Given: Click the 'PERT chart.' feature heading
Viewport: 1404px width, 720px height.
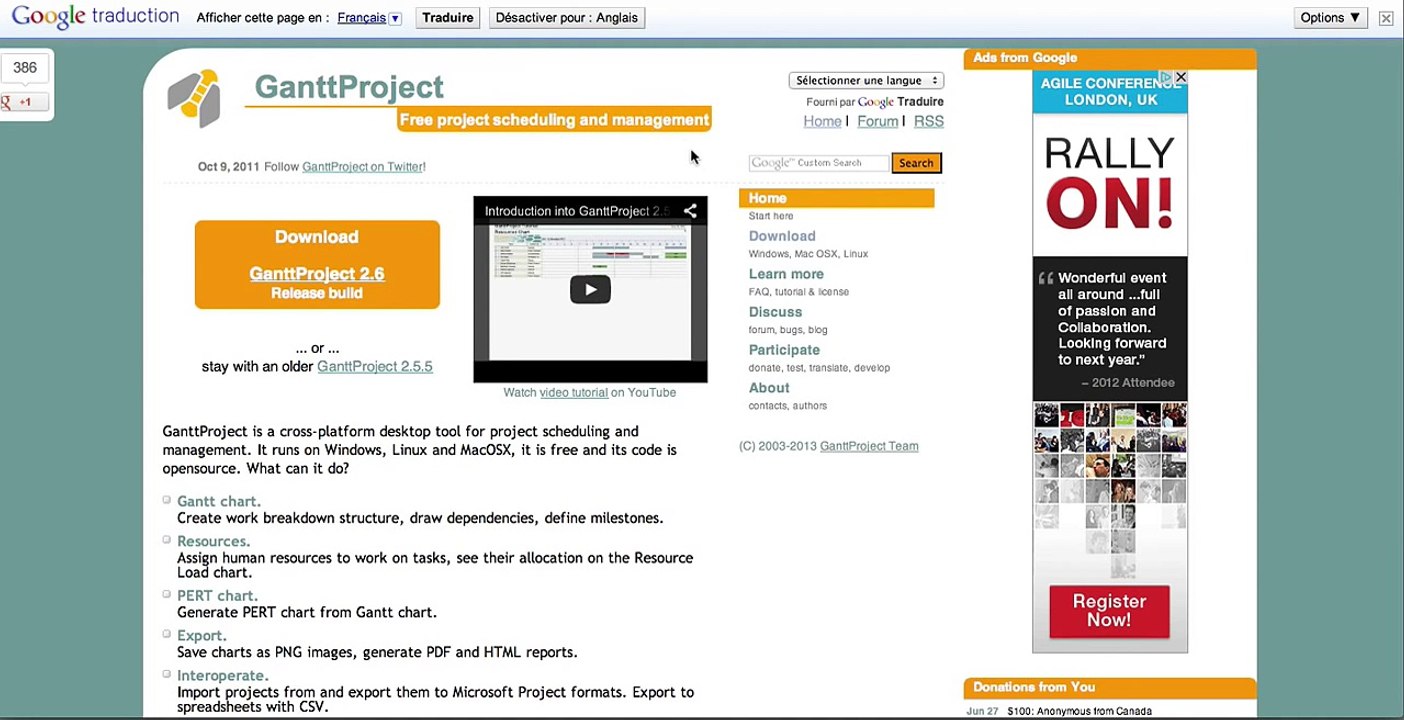Looking at the screenshot, I should click(x=218, y=595).
